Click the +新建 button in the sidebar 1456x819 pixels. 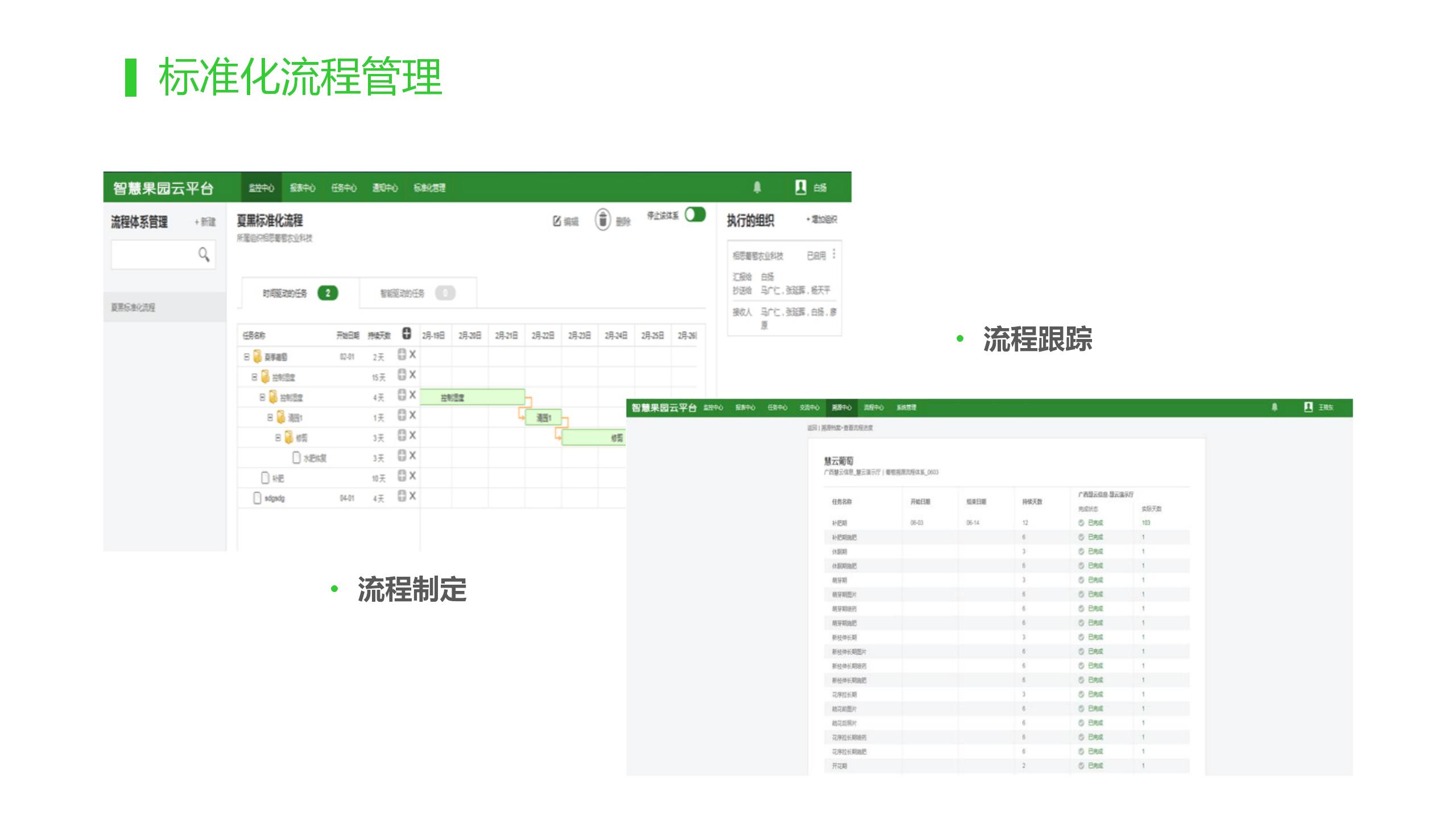tap(205, 222)
